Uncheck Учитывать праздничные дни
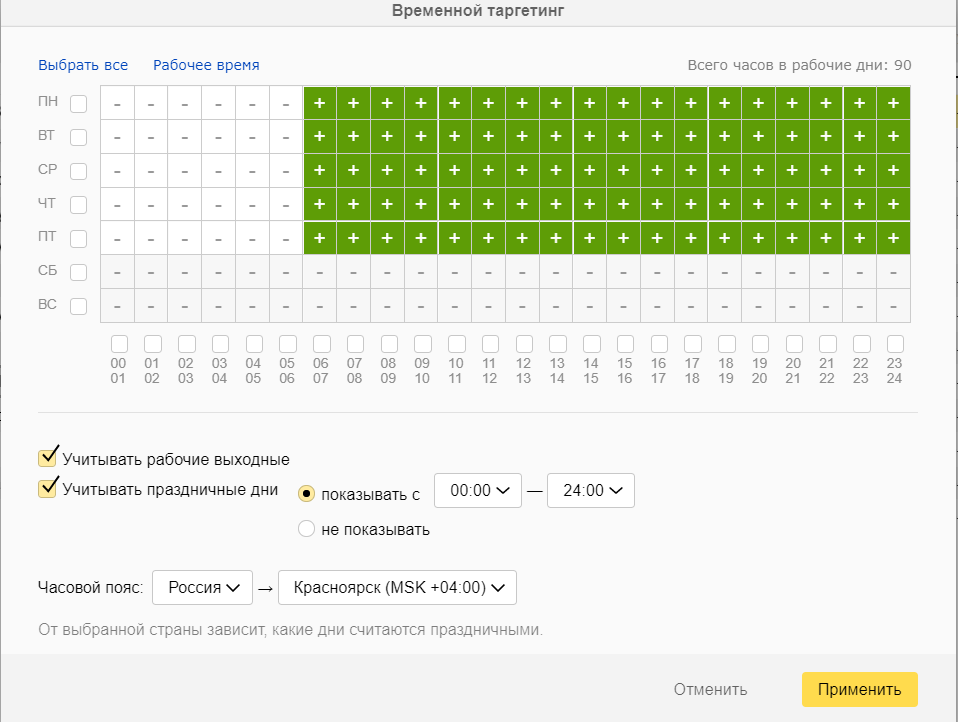The height and width of the screenshot is (722, 958). point(47,489)
